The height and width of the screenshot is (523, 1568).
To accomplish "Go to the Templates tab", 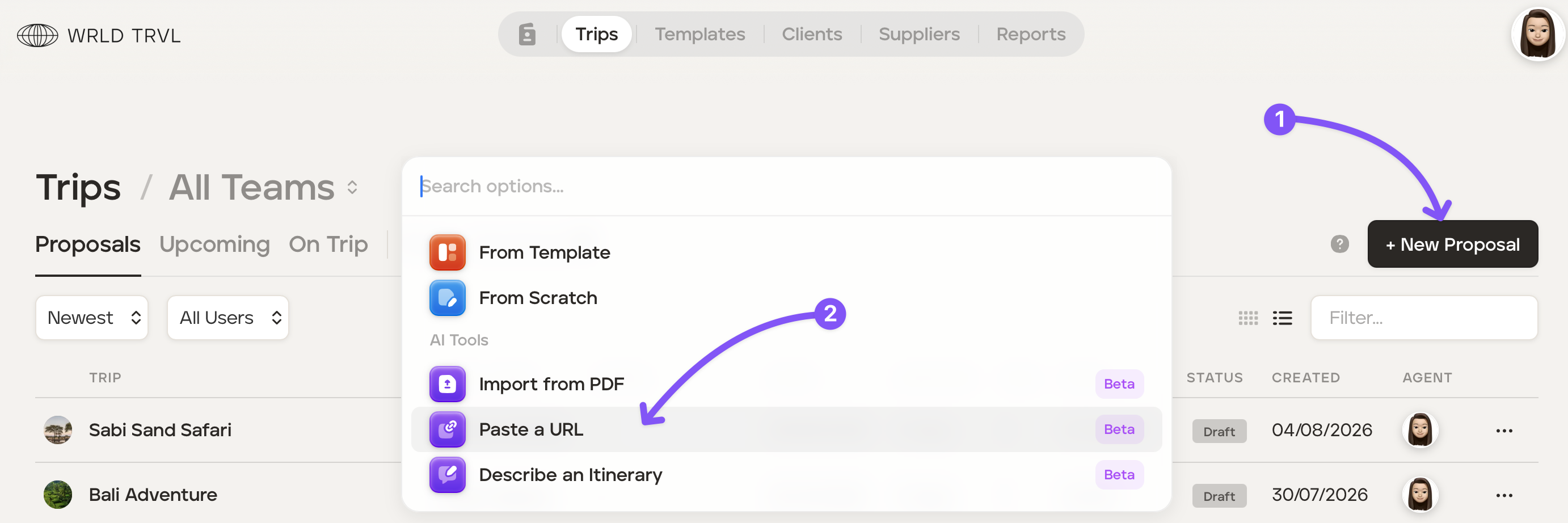I will pos(700,34).
